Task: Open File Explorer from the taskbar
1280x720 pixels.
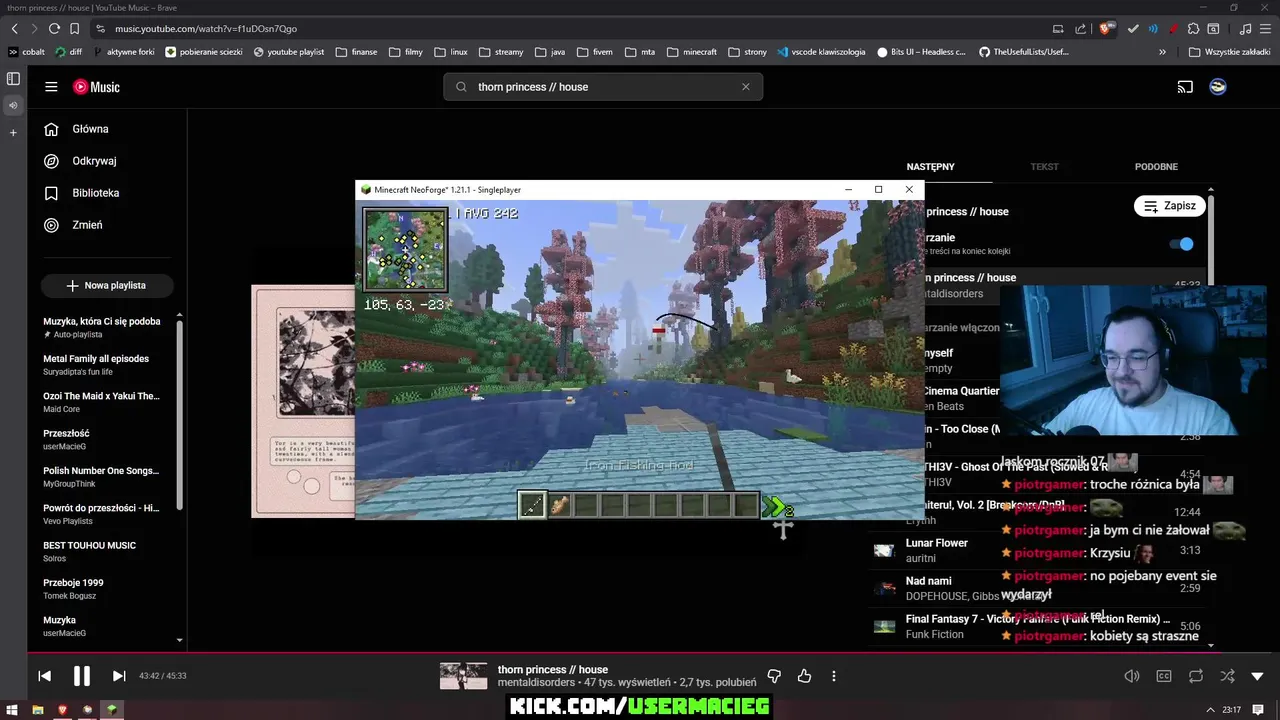Action: (38, 710)
